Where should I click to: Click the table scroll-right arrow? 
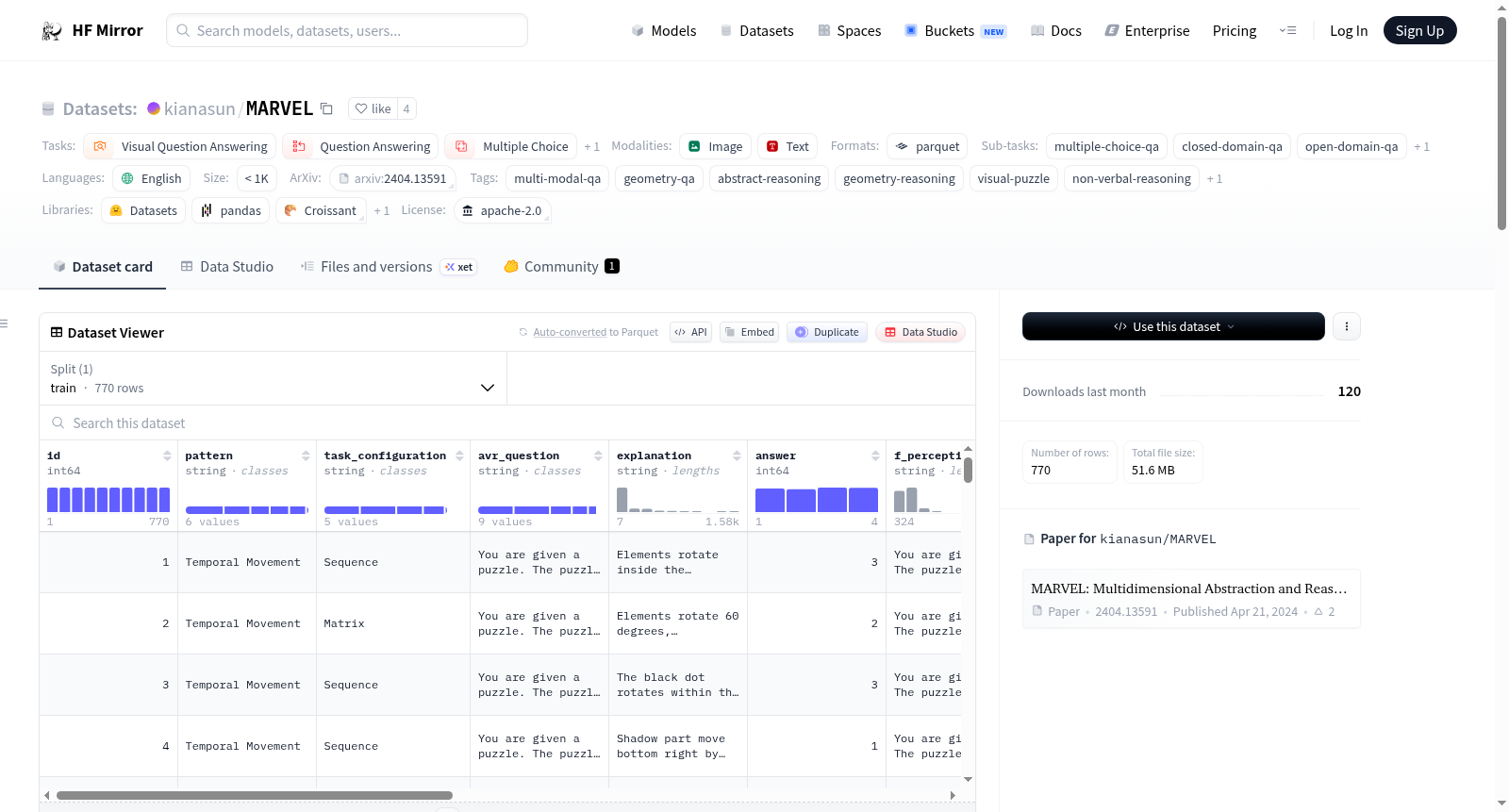(953, 795)
